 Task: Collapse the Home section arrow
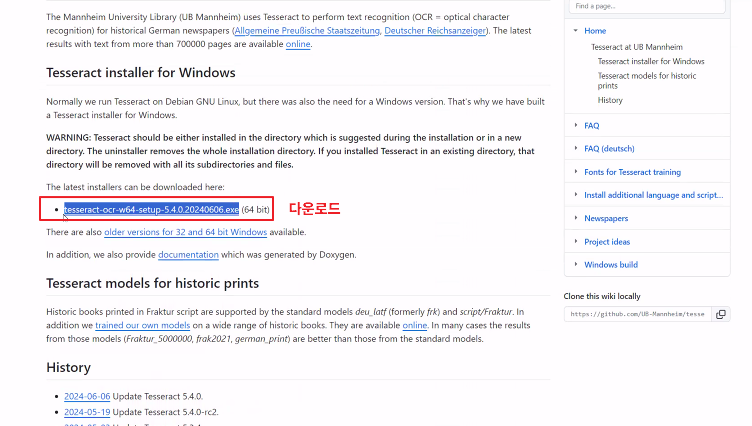coord(576,31)
